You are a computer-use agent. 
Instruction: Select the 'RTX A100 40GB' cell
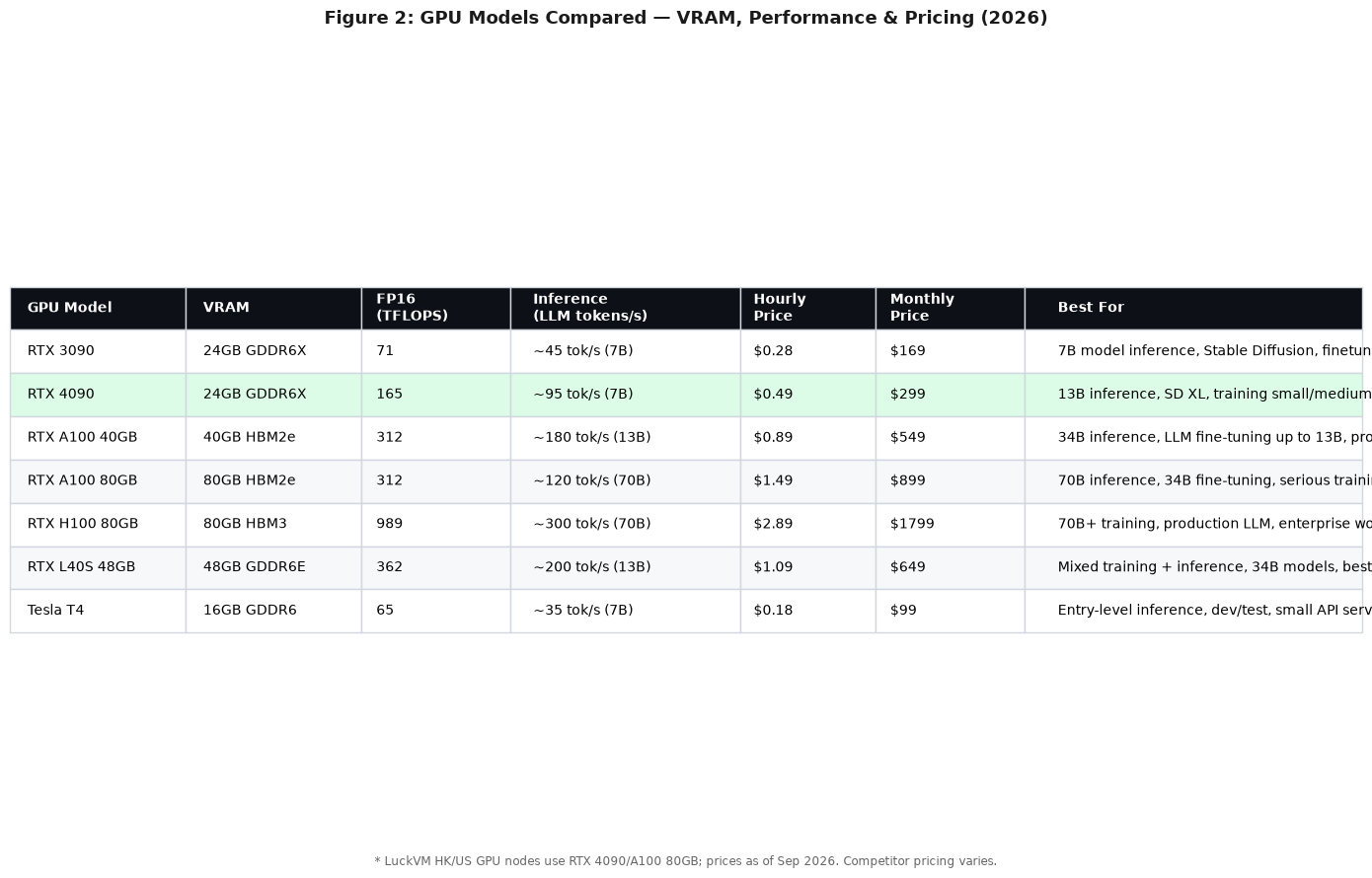(98, 438)
